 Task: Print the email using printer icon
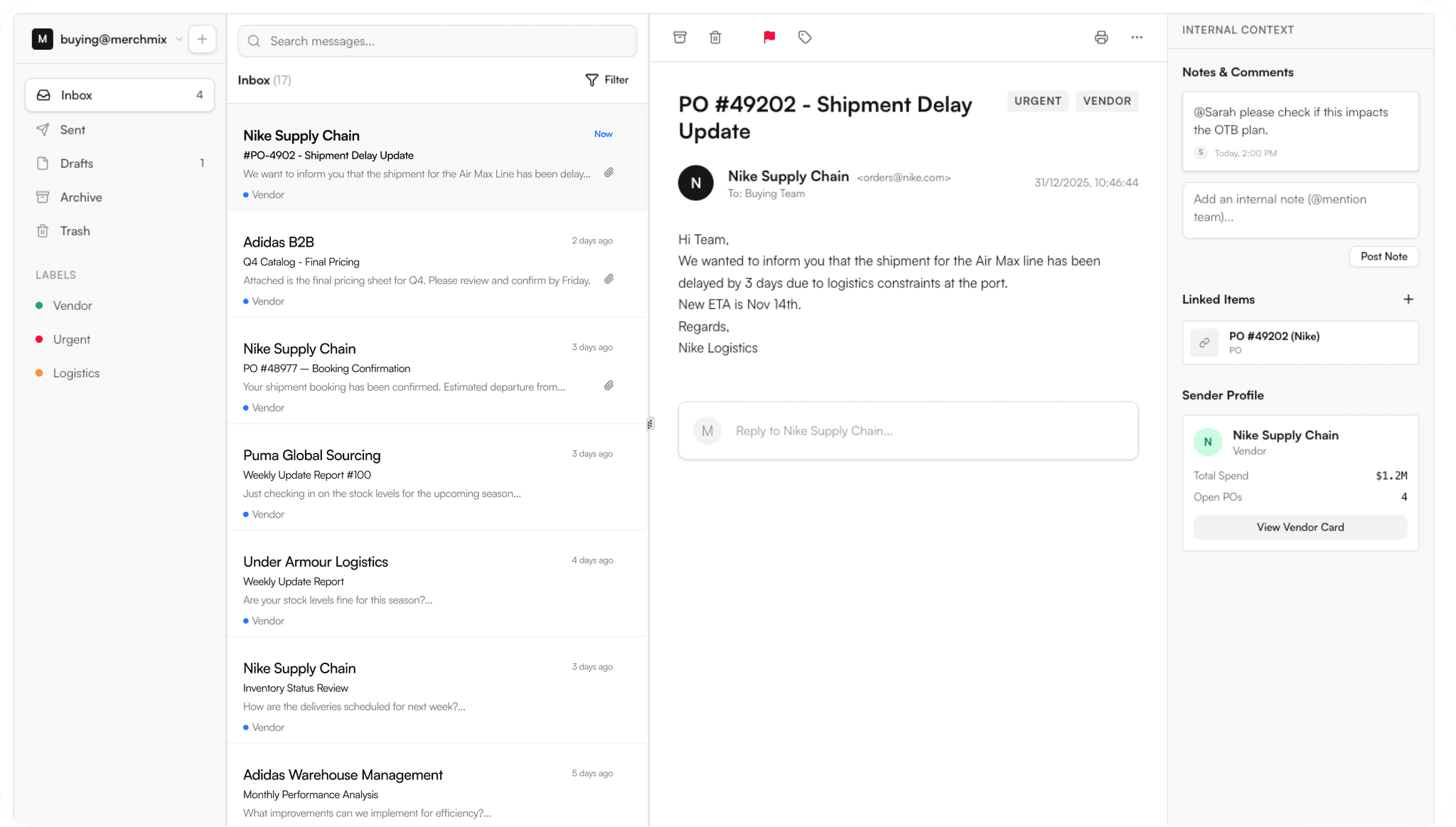coord(1101,37)
